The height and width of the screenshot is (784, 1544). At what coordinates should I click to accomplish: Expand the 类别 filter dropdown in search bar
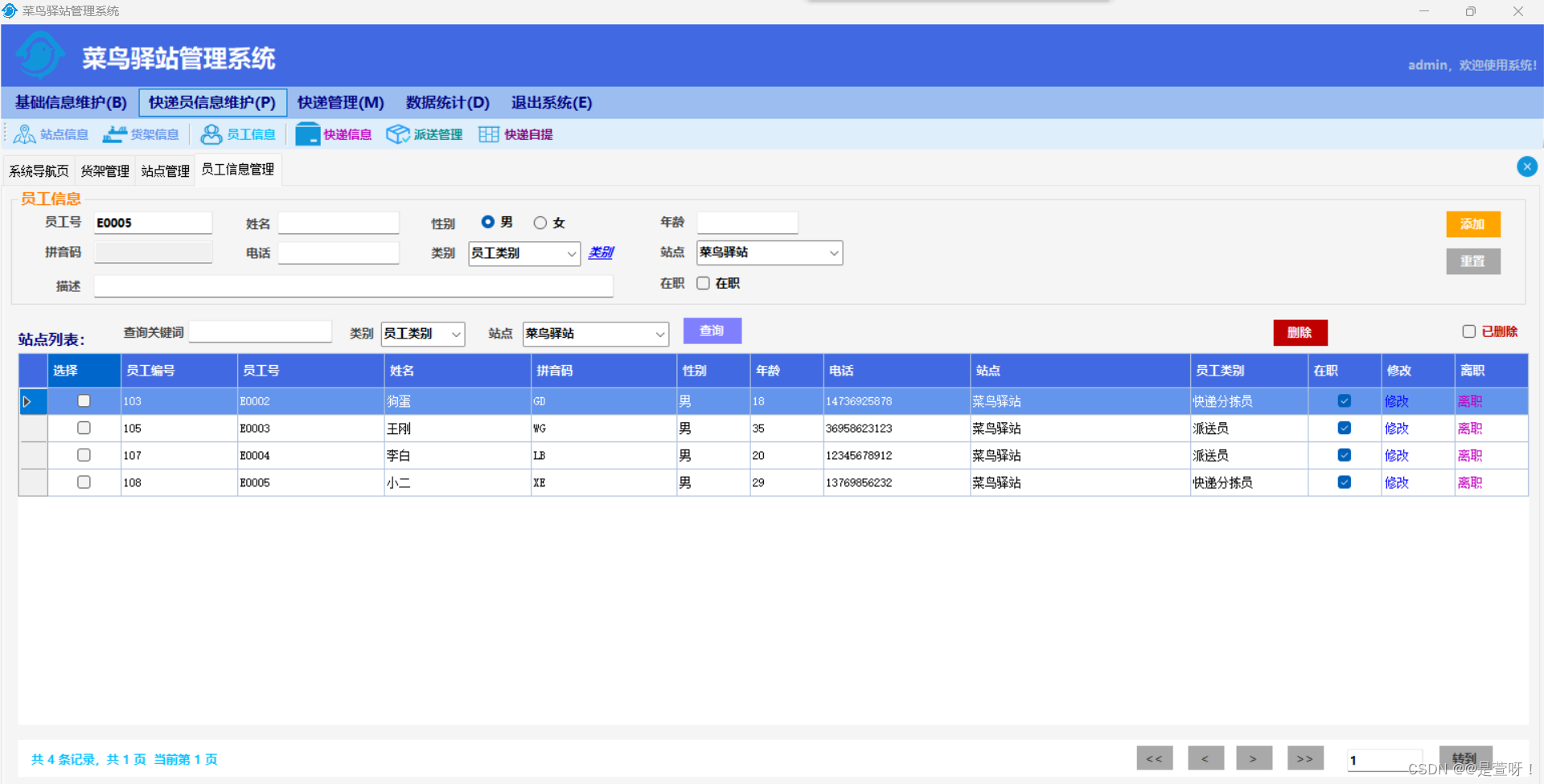tap(456, 334)
